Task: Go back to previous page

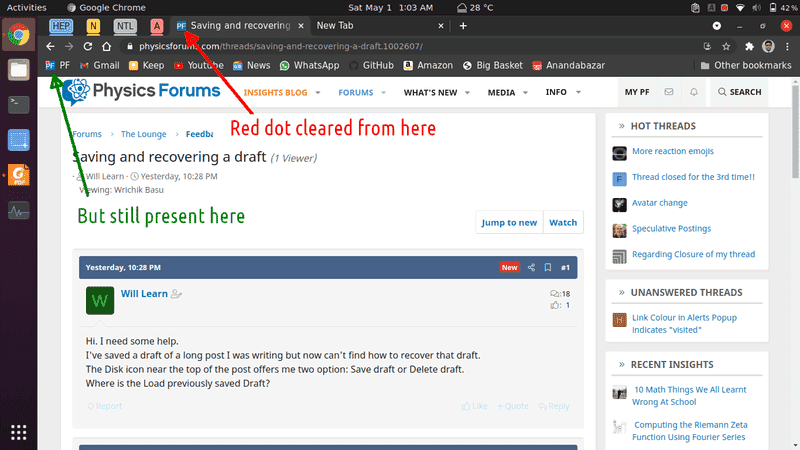Action: pyautogui.click(x=50, y=46)
